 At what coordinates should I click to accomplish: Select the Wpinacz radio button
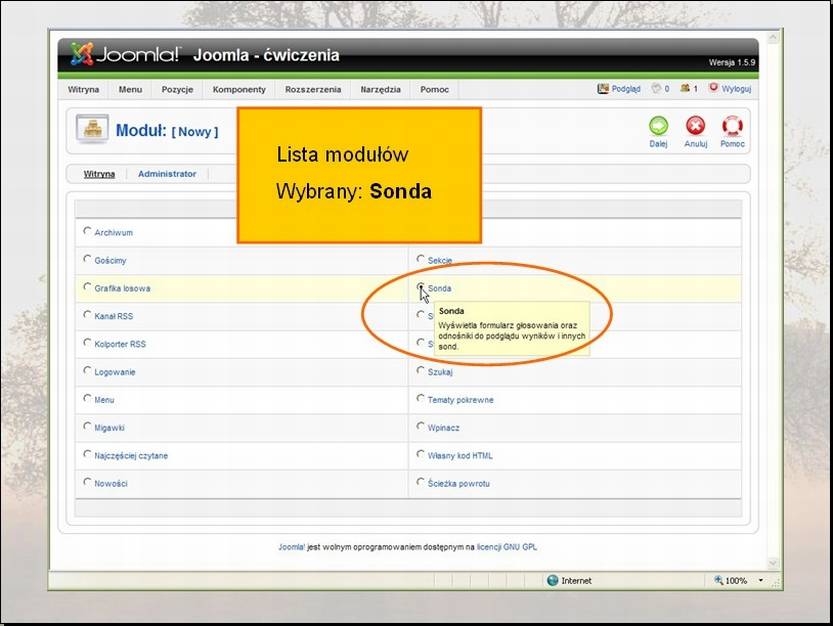click(x=420, y=426)
